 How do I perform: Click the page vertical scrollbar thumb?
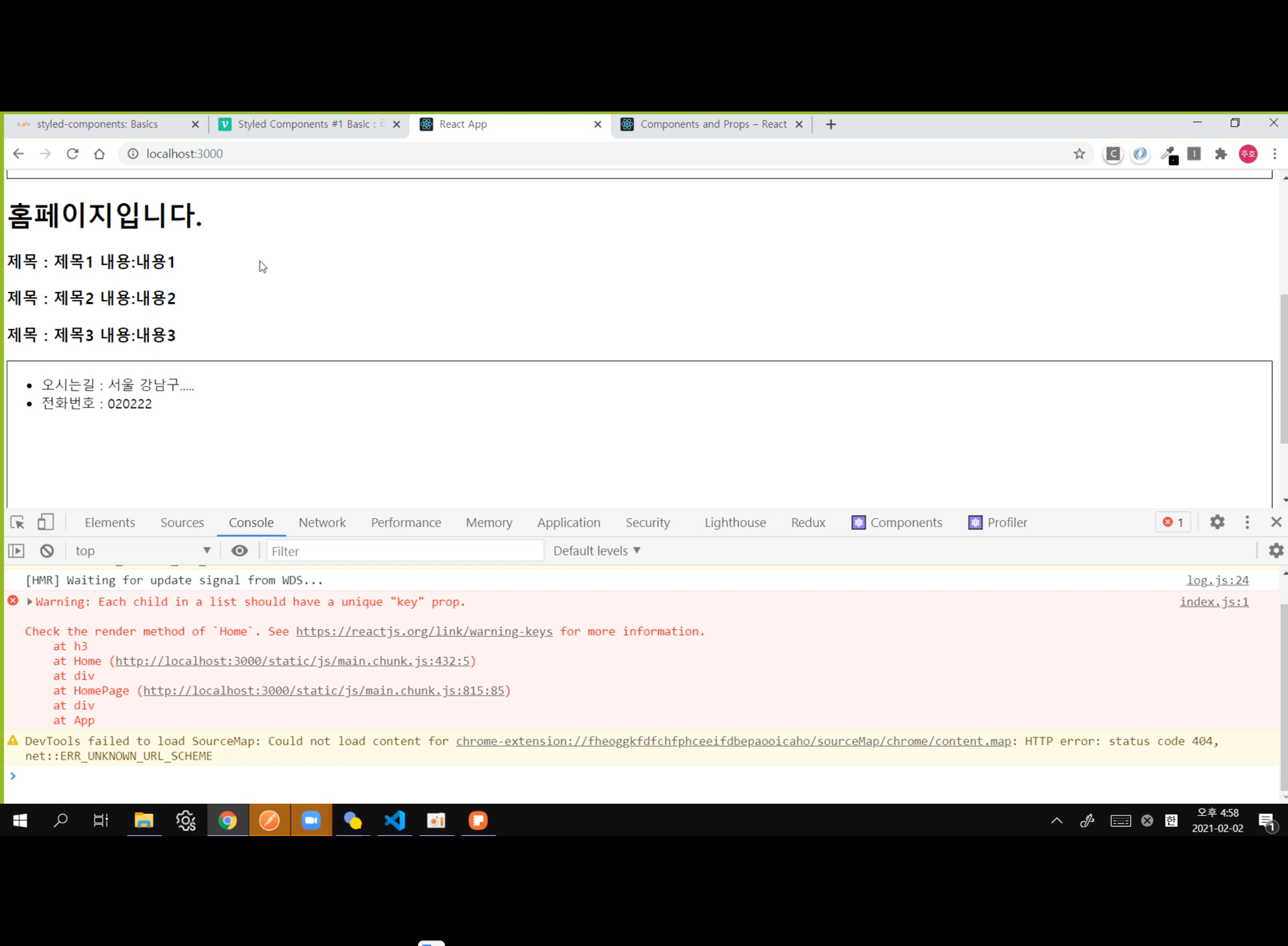[x=1283, y=369]
